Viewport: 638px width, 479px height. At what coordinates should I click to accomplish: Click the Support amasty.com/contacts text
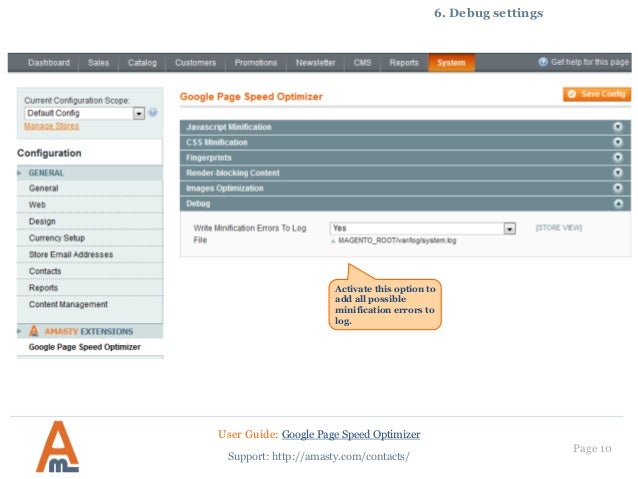click(319, 457)
